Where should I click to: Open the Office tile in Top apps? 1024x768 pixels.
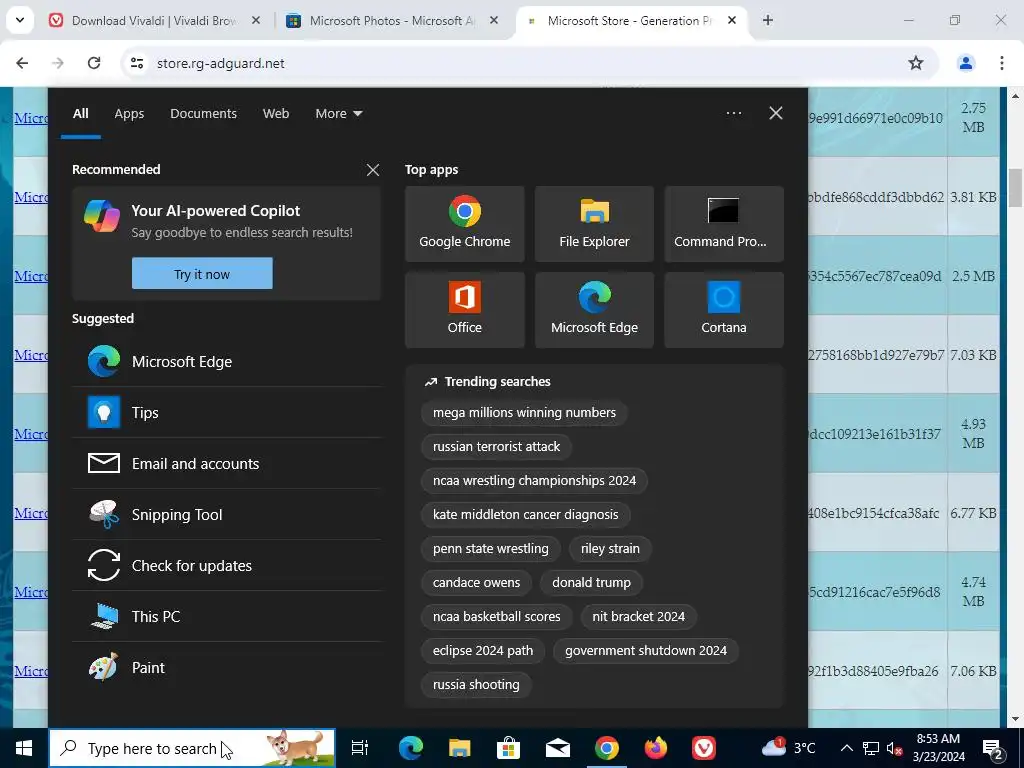click(464, 310)
